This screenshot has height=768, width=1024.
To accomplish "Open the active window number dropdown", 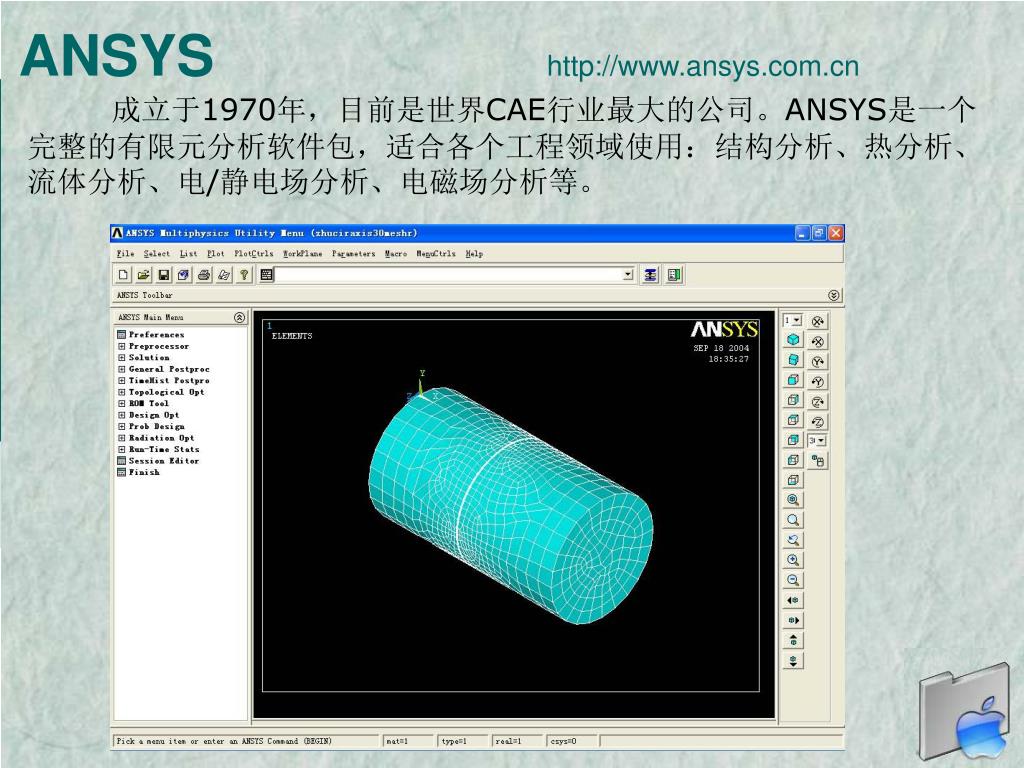I will [797, 320].
